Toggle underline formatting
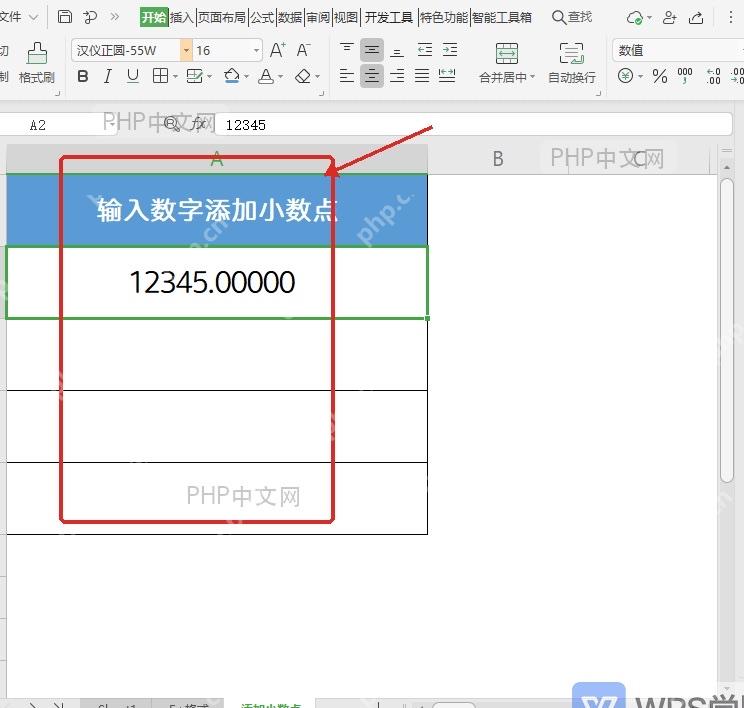 [133, 76]
